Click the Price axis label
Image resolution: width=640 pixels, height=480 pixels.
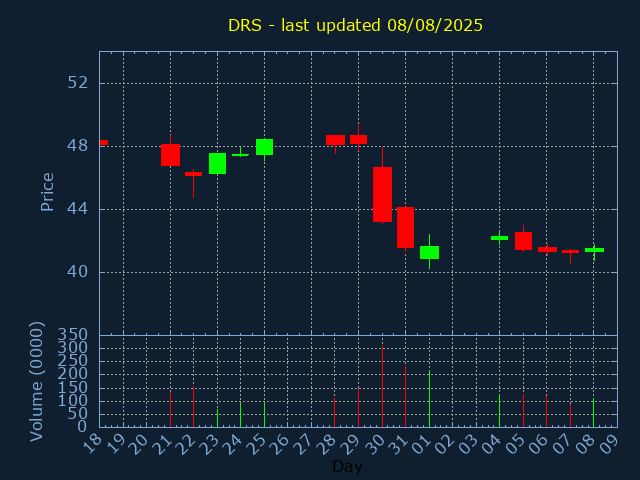pyautogui.click(x=47, y=192)
